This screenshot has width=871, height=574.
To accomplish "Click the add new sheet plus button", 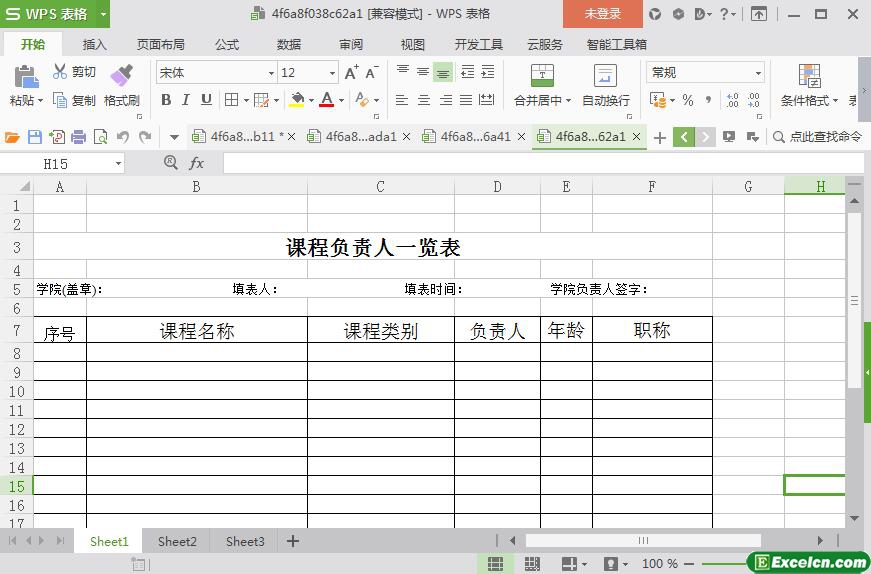I will 293,541.
